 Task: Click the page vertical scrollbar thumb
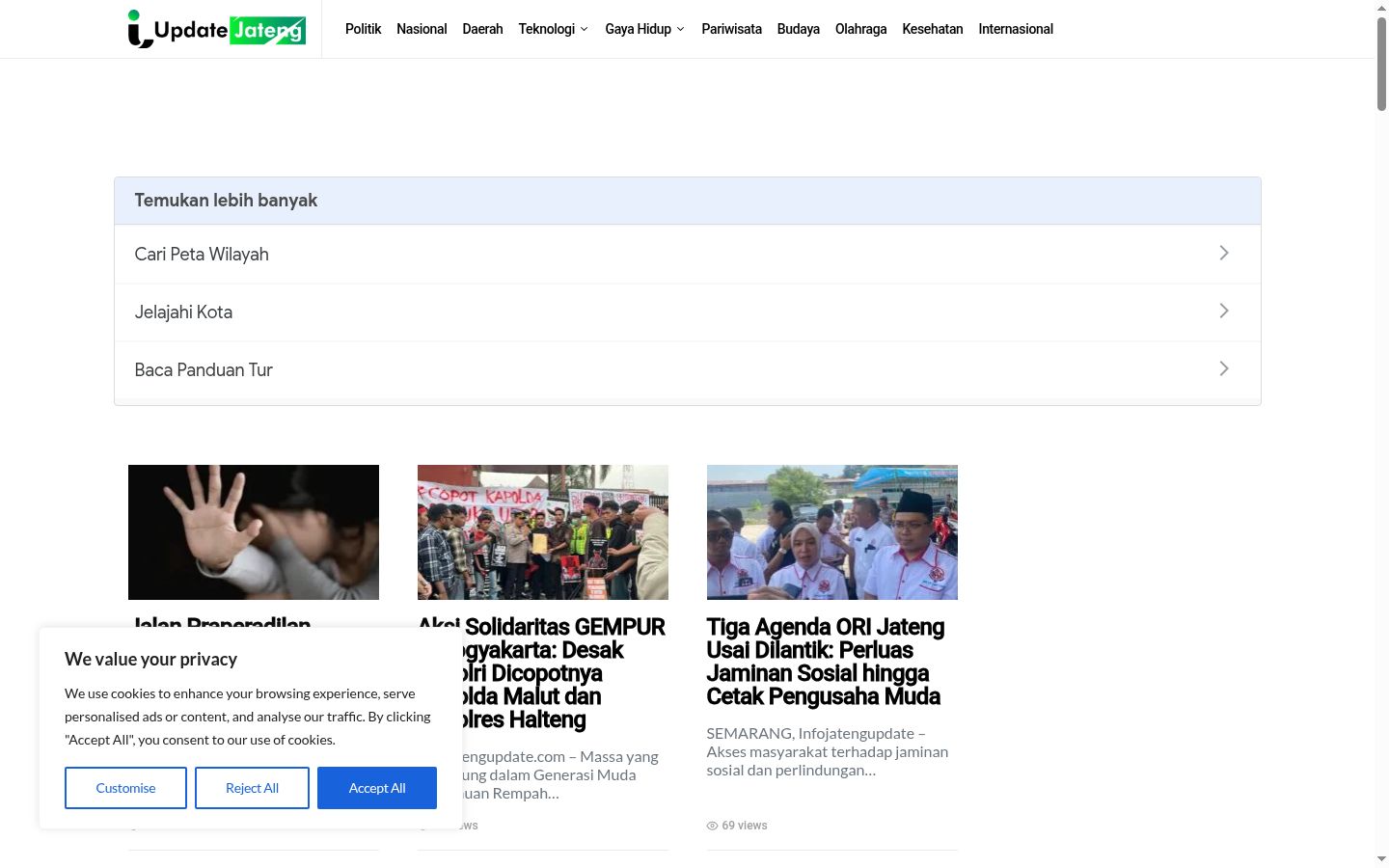click(x=1381, y=63)
